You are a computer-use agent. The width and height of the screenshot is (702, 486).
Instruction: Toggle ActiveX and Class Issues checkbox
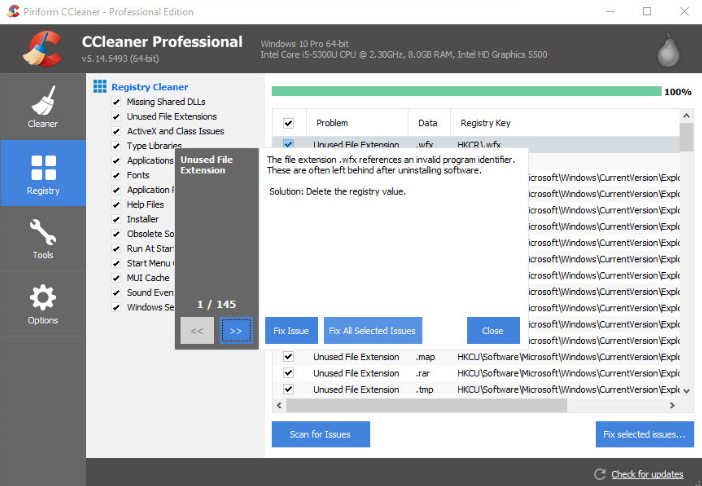click(116, 132)
